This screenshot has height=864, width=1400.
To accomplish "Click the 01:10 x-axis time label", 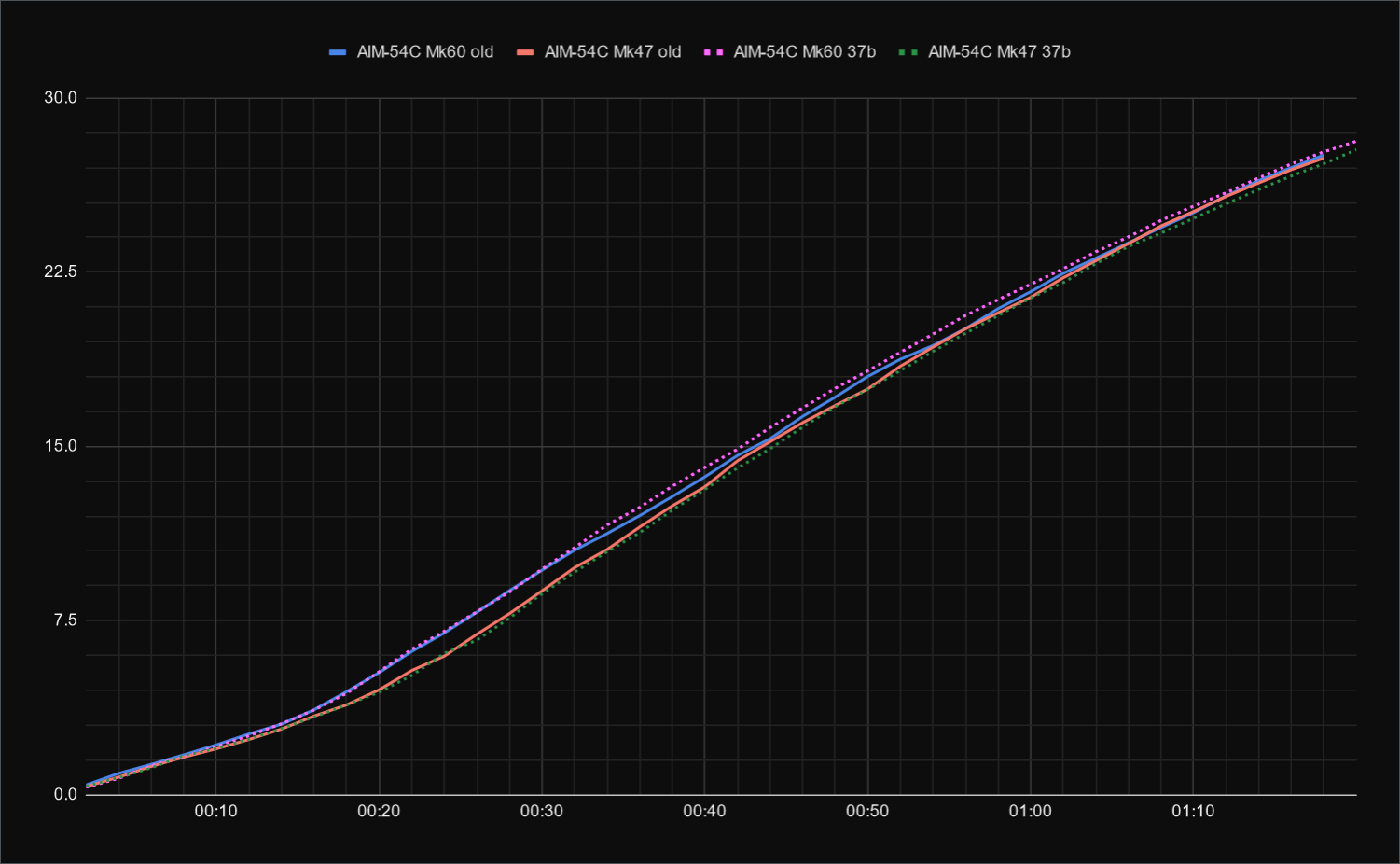I will coord(1193,812).
